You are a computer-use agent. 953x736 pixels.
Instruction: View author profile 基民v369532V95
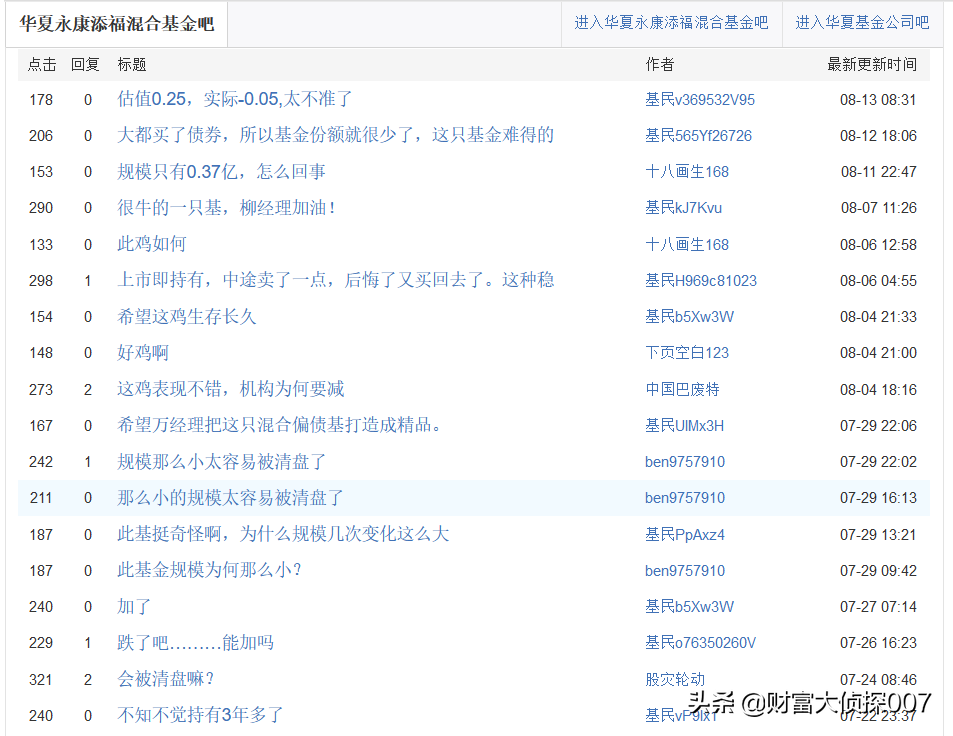point(700,100)
